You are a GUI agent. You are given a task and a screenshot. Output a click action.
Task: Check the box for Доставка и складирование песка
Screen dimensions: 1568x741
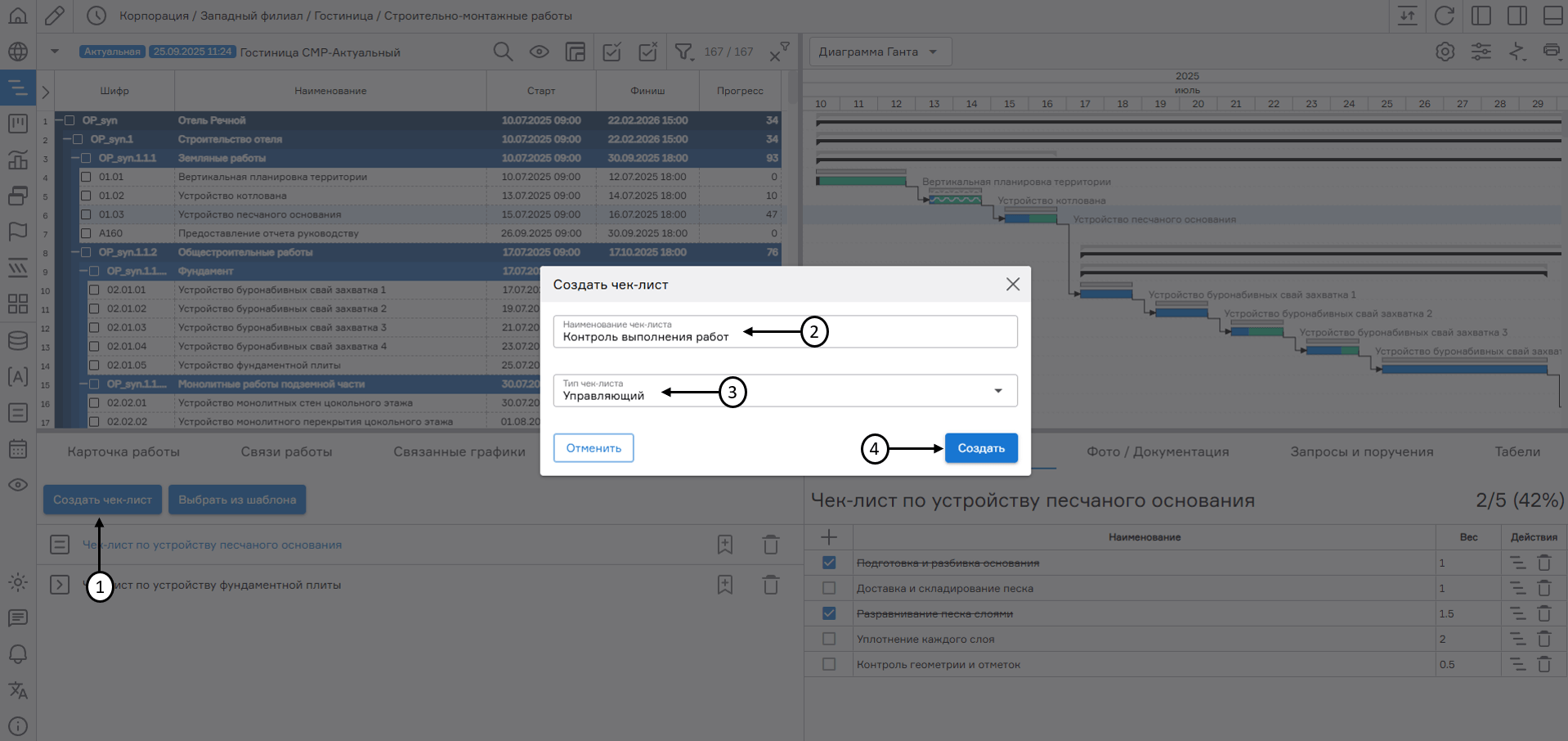click(829, 588)
